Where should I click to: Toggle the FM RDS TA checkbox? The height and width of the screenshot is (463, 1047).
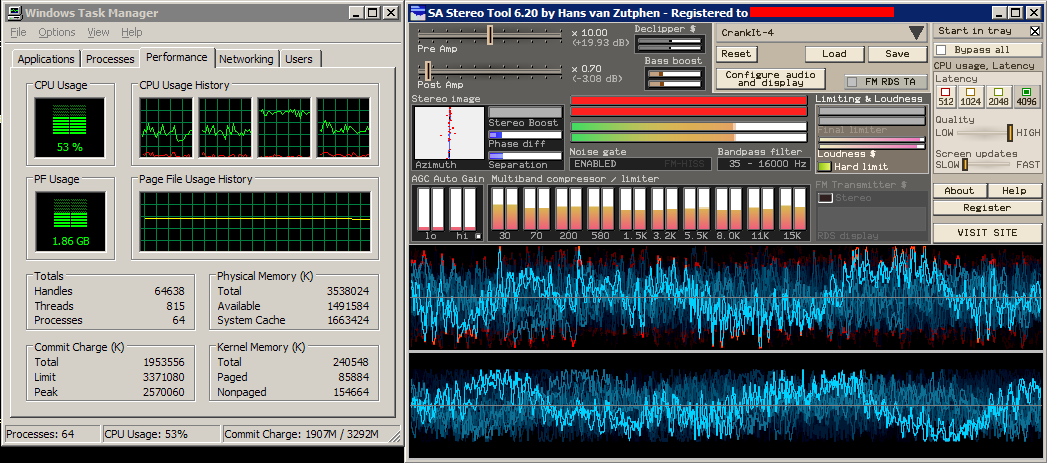pos(852,82)
